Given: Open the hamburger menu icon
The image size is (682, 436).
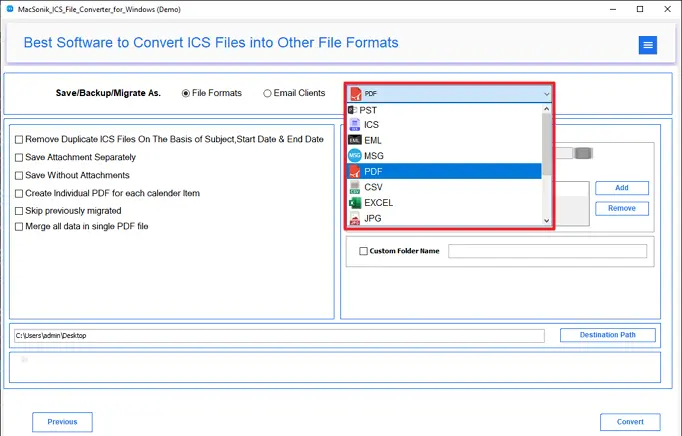Looking at the screenshot, I should coord(647,45).
